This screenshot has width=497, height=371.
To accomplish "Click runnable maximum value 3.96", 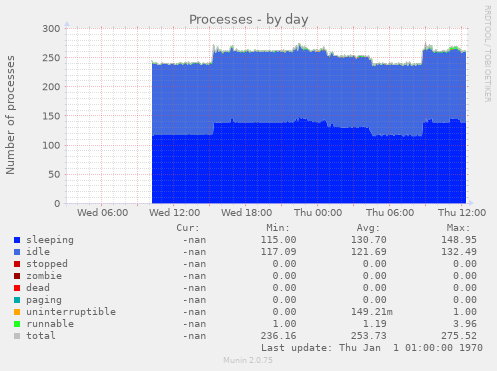I will coord(465,324).
